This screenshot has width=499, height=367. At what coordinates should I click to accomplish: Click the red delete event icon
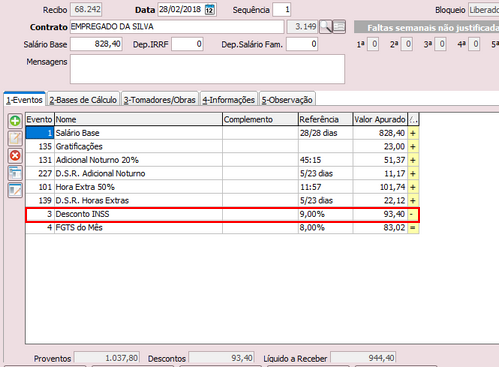pyautogui.click(x=15, y=156)
